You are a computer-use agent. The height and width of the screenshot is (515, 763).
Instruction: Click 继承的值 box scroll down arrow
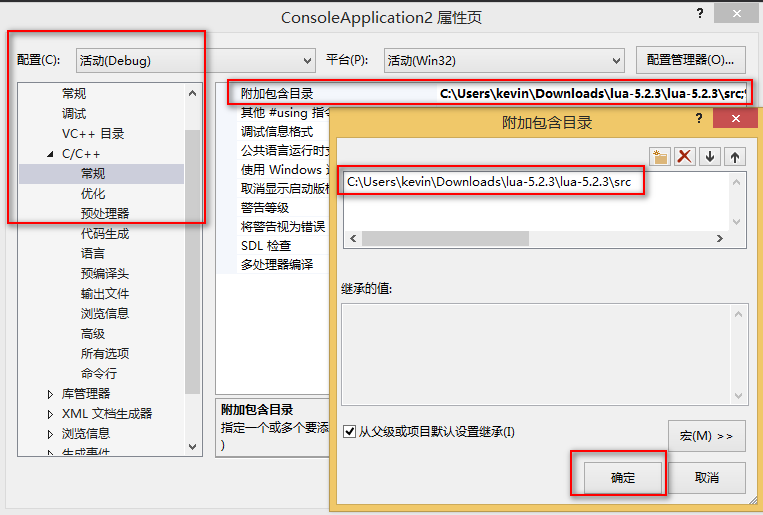tap(738, 396)
